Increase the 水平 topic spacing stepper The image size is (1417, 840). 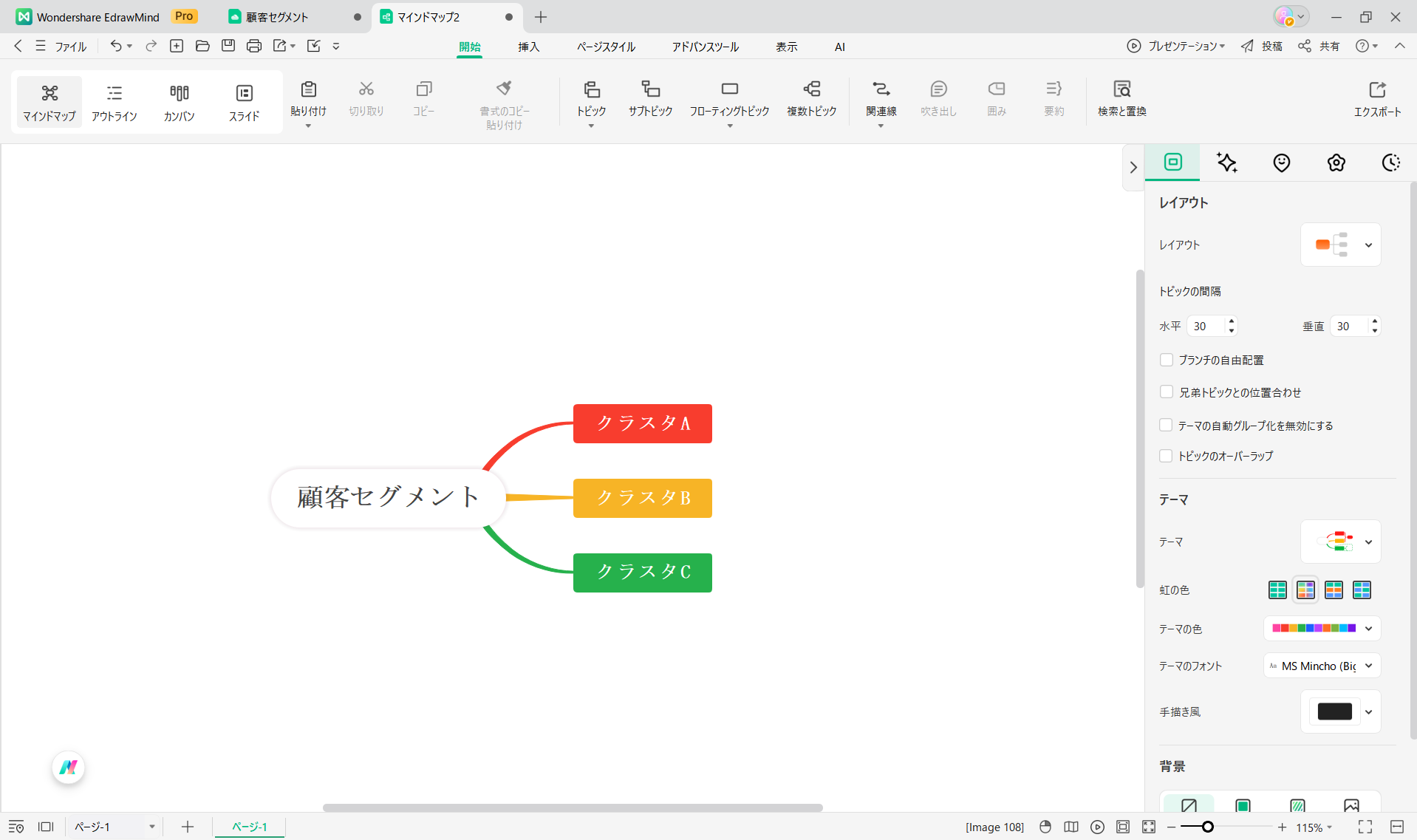1230,321
